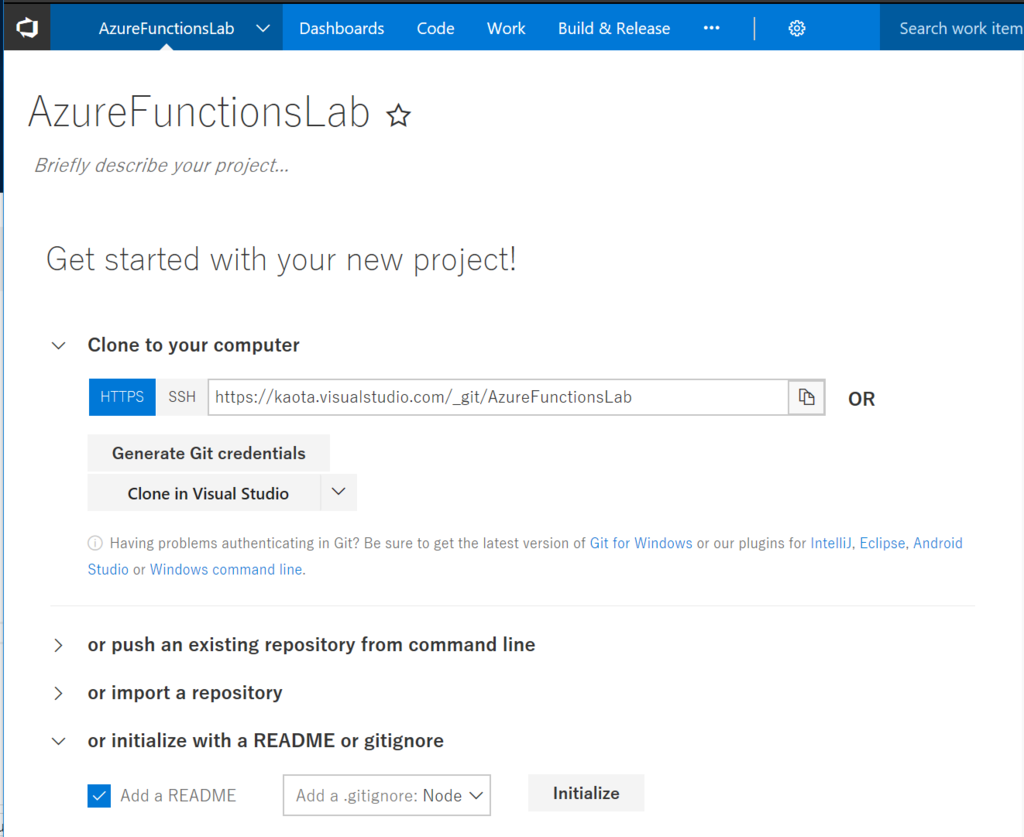Click Generate Git credentials button

click(x=208, y=453)
